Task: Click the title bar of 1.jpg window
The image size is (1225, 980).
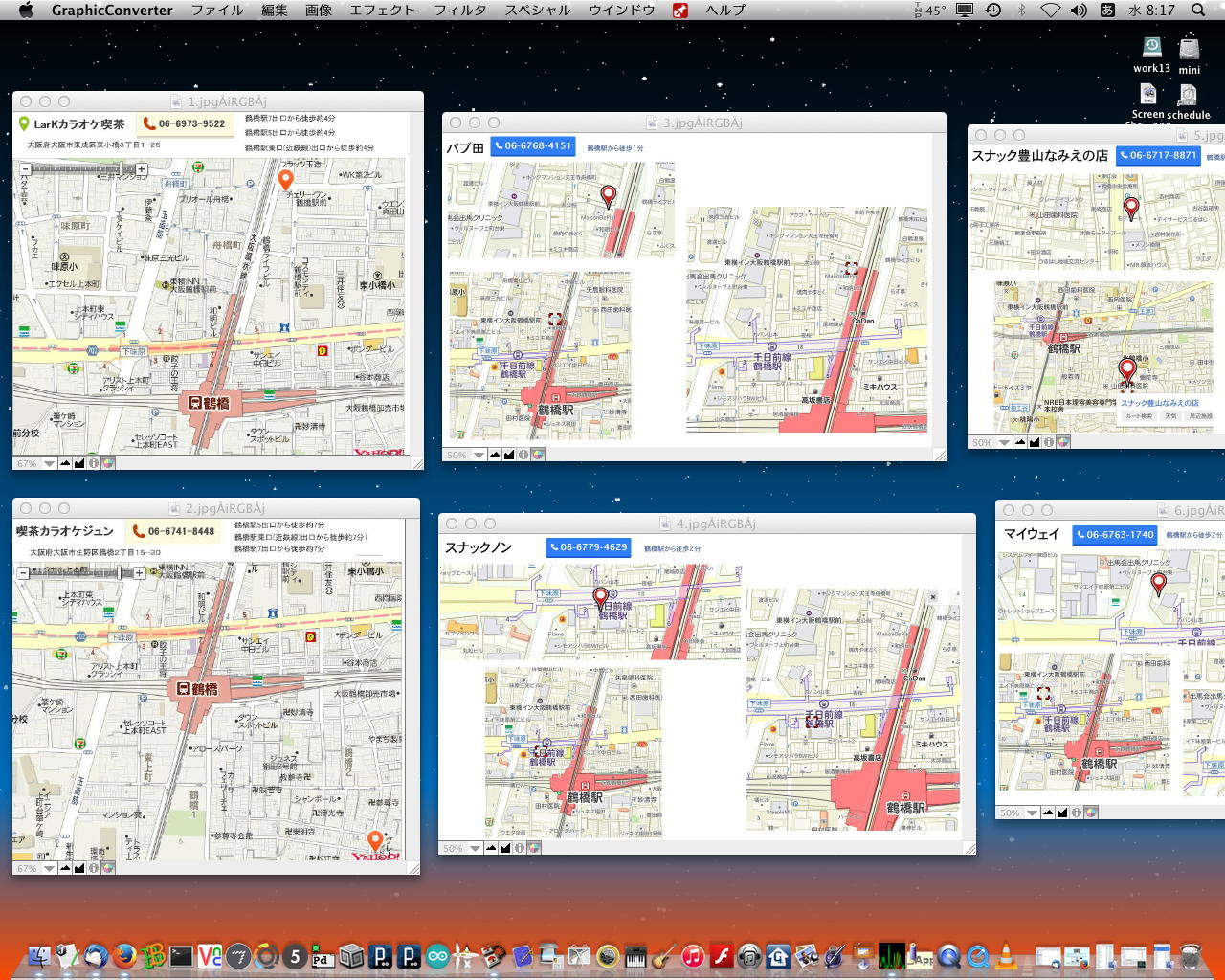Action: 218,101
